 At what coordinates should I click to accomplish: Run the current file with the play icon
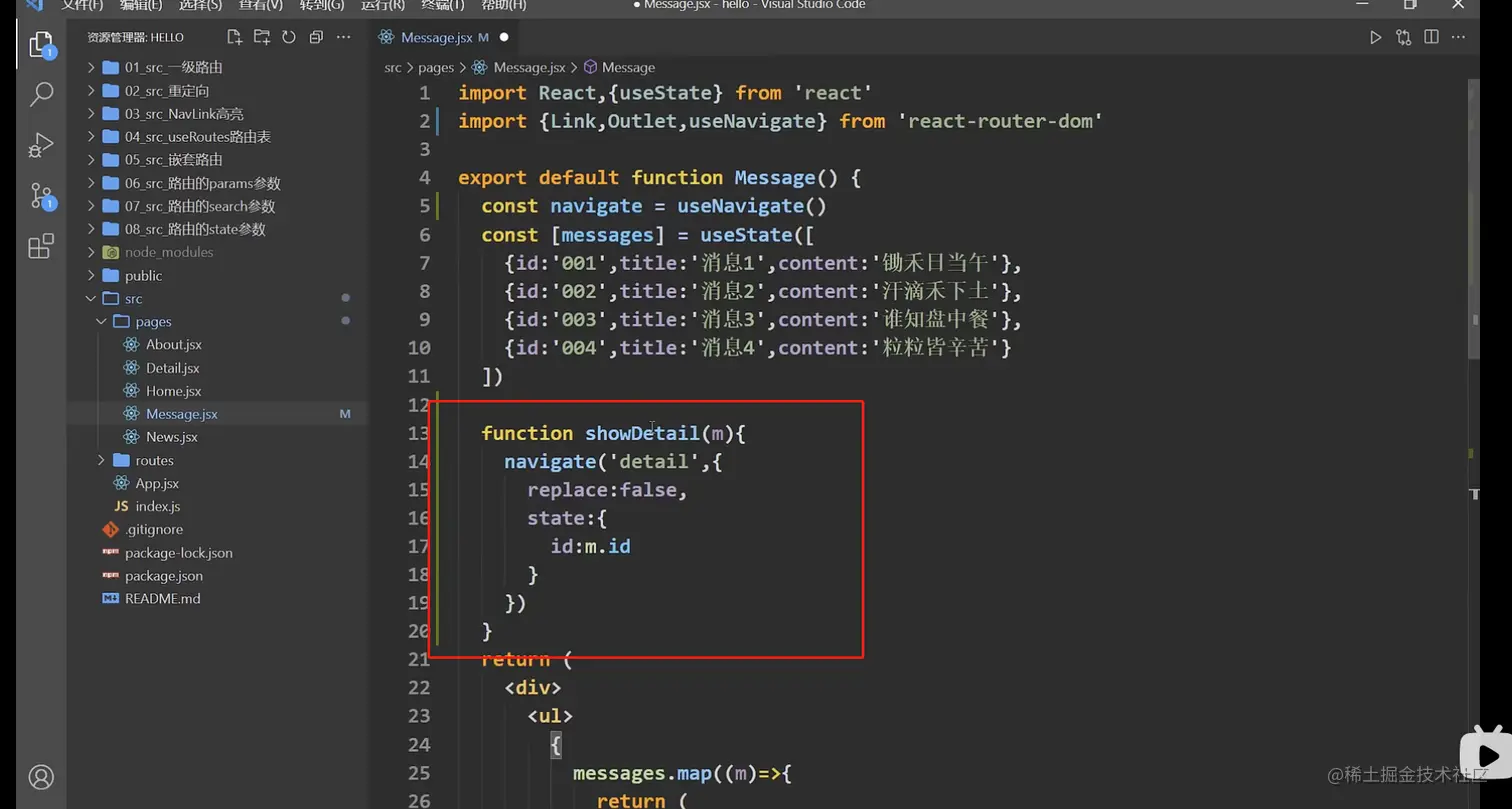1376,37
